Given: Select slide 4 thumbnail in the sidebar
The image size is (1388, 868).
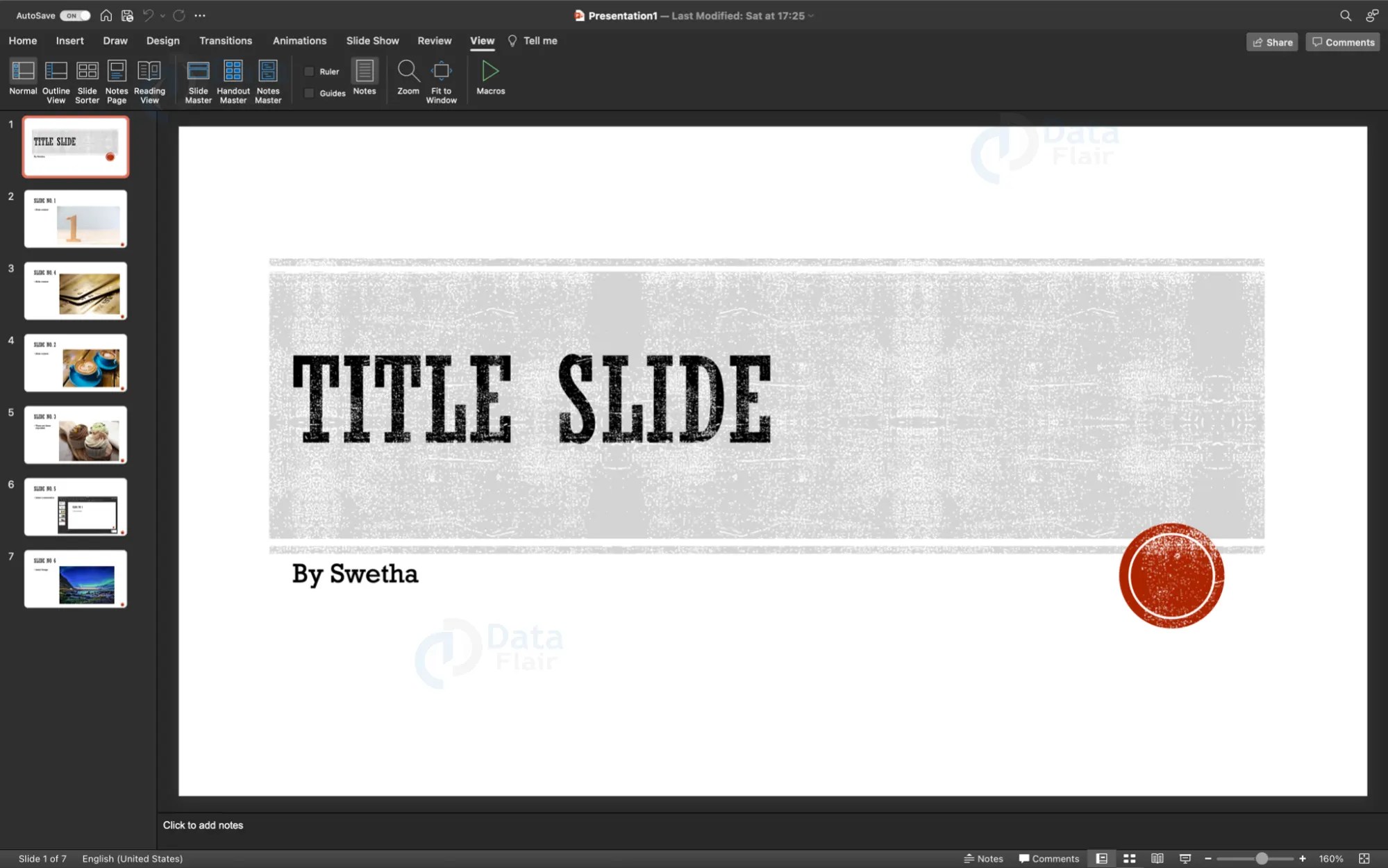Looking at the screenshot, I should (75, 362).
